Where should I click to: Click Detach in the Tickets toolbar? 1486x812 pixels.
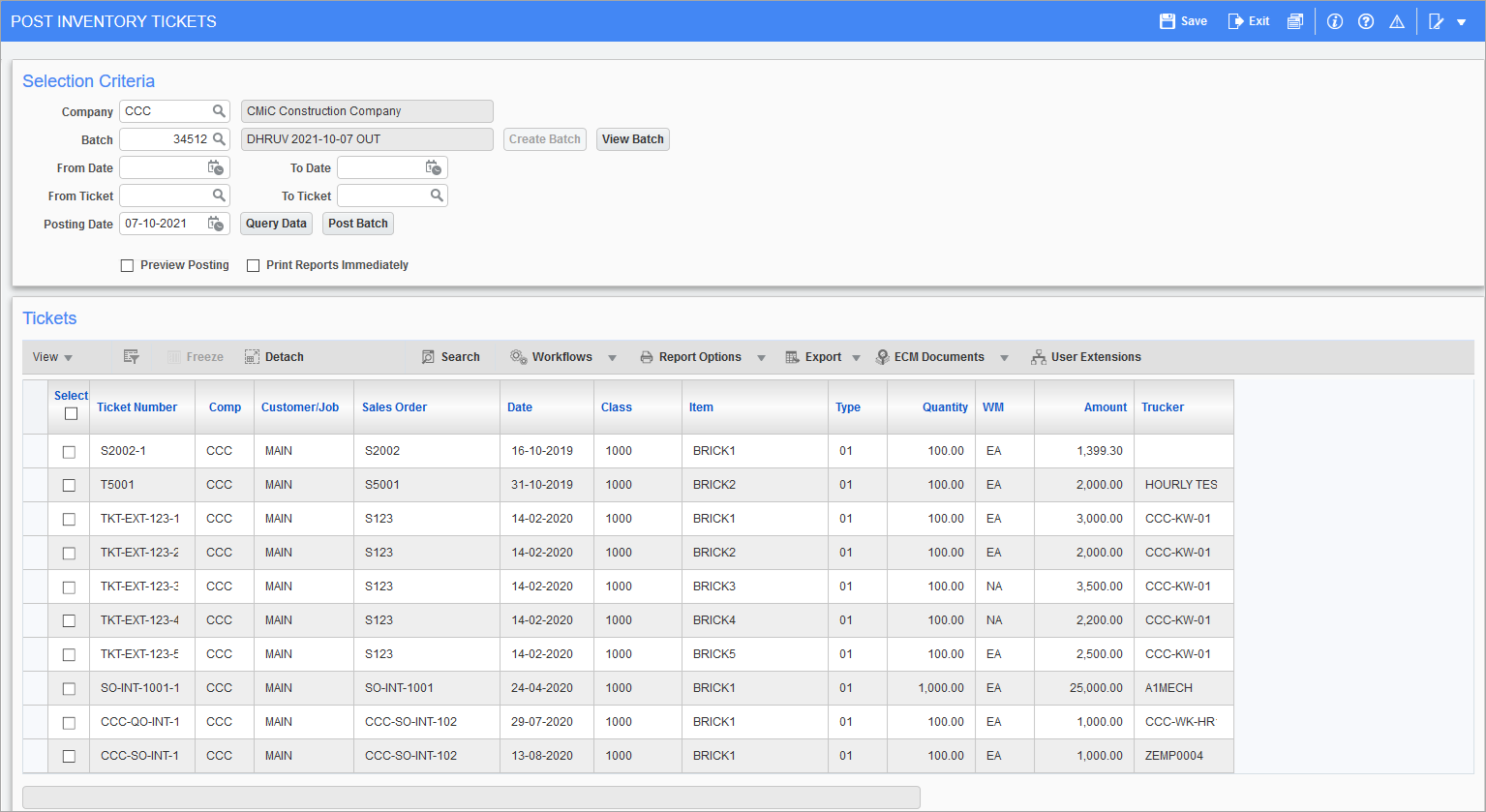275,357
